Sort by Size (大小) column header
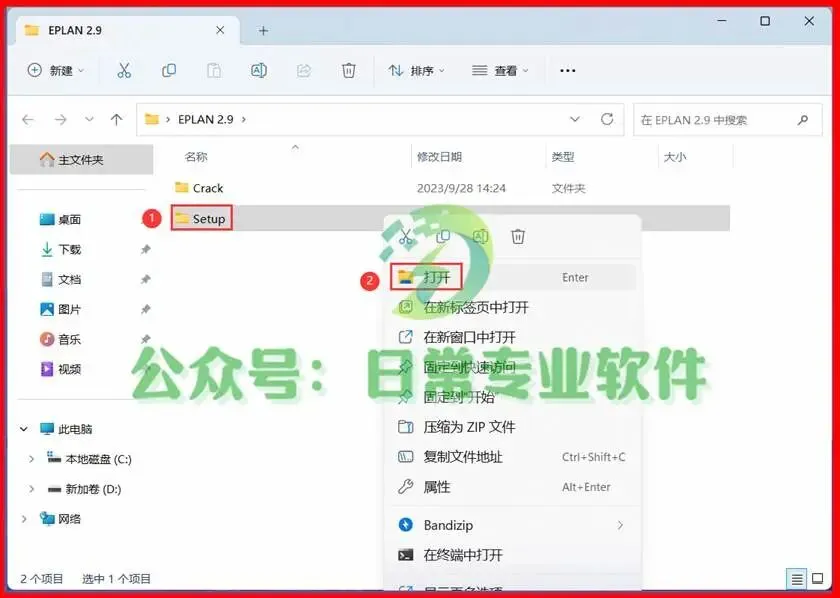 pyautogui.click(x=674, y=156)
